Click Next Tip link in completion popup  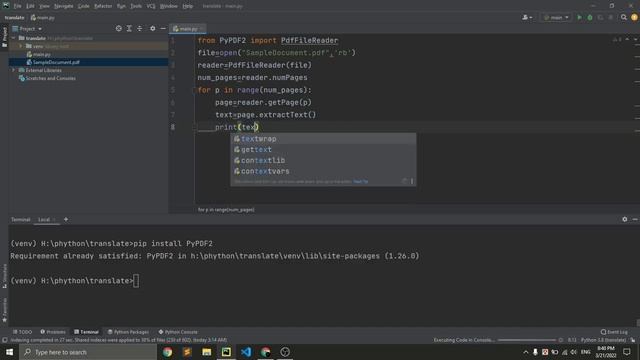pos(361,182)
